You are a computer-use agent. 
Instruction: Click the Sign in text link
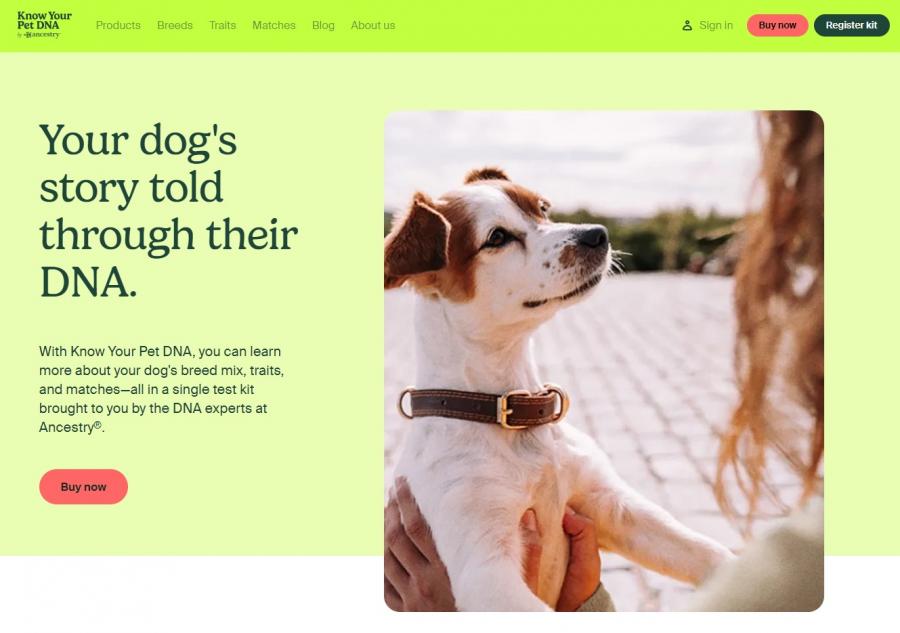pyautogui.click(x=716, y=25)
